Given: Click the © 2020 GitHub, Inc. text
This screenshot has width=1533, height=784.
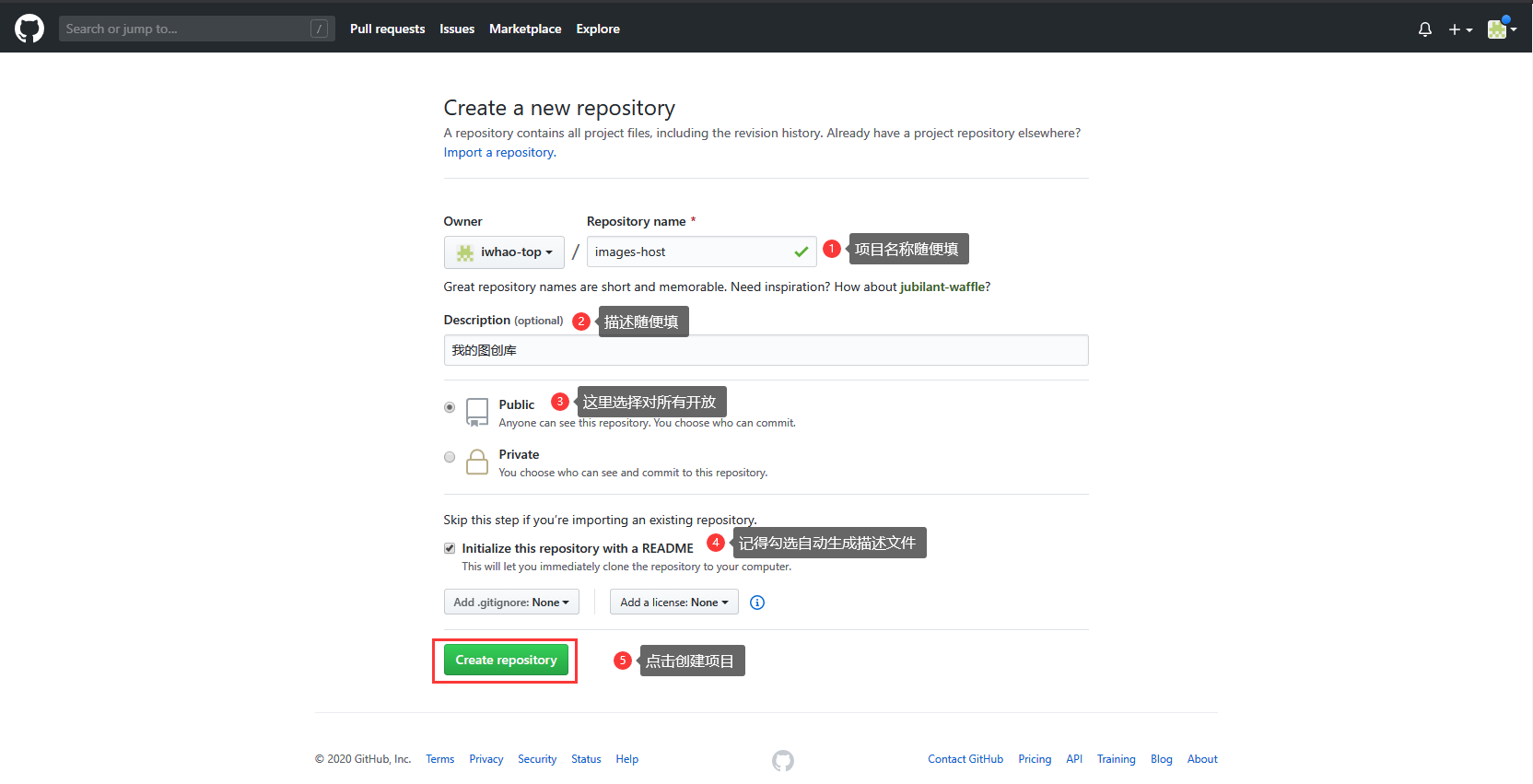Looking at the screenshot, I should click(x=363, y=759).
